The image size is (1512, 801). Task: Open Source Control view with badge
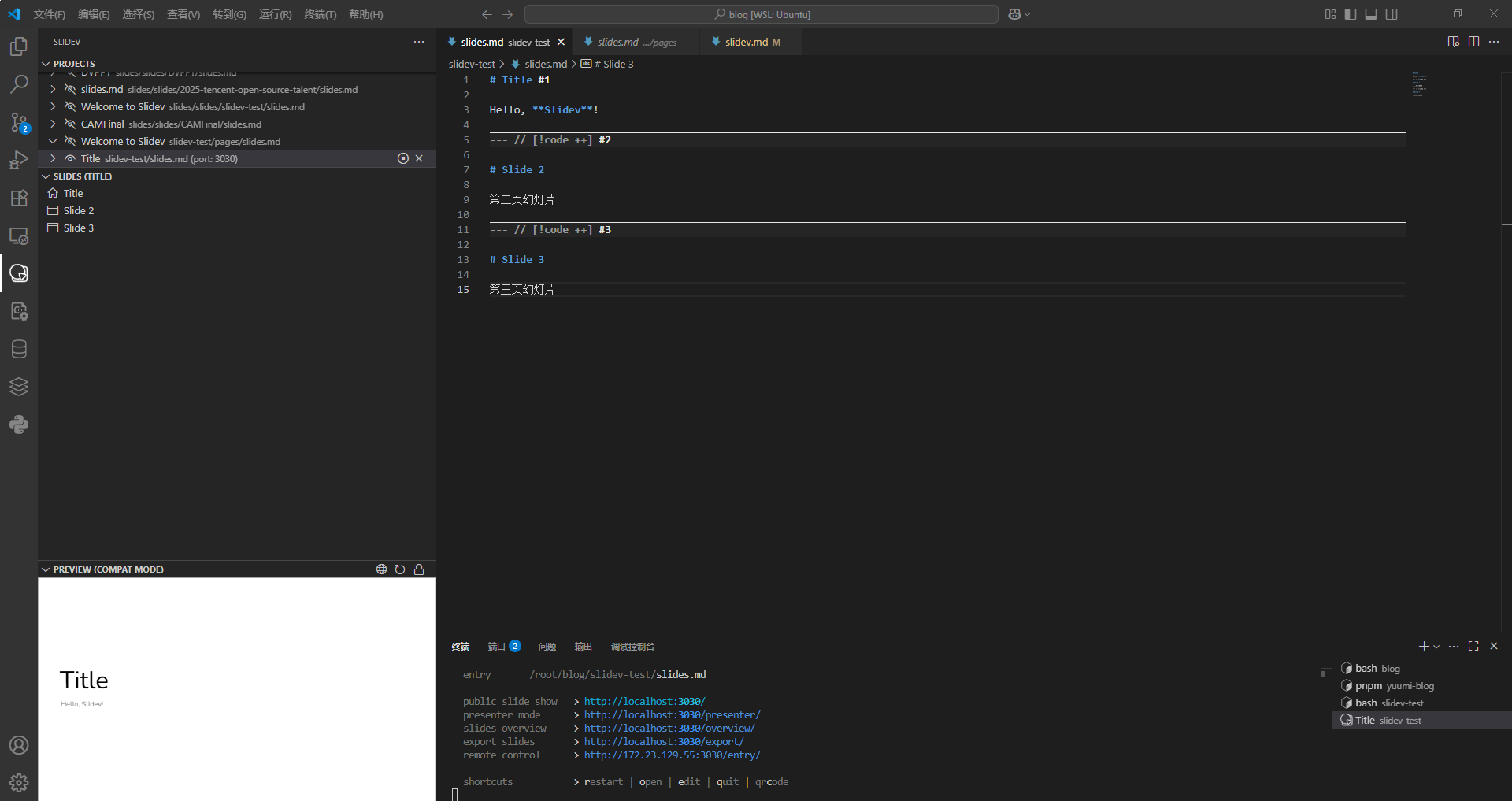(x=19, y=122)
